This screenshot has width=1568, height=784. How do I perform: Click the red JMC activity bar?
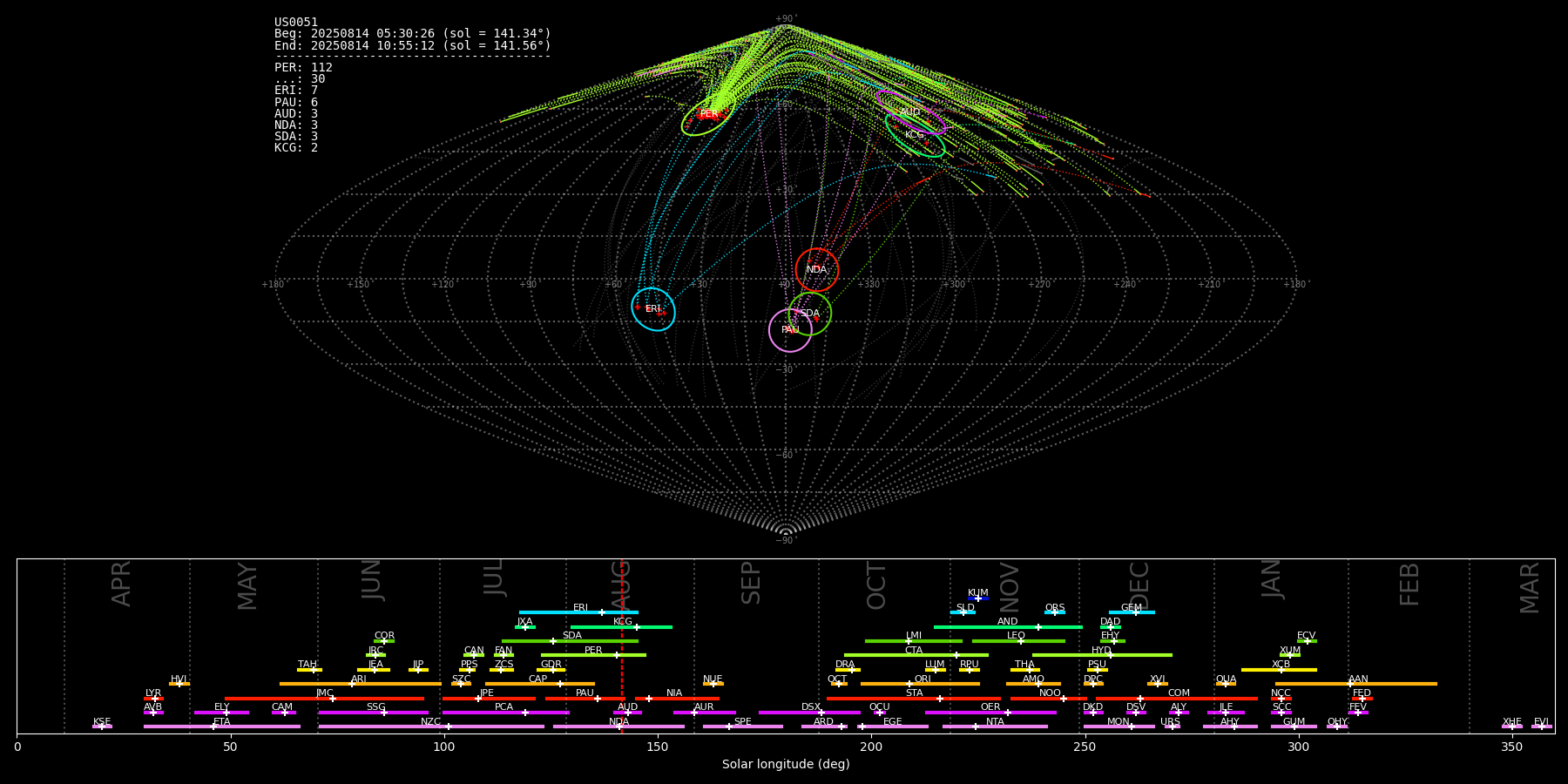[325, 699]
